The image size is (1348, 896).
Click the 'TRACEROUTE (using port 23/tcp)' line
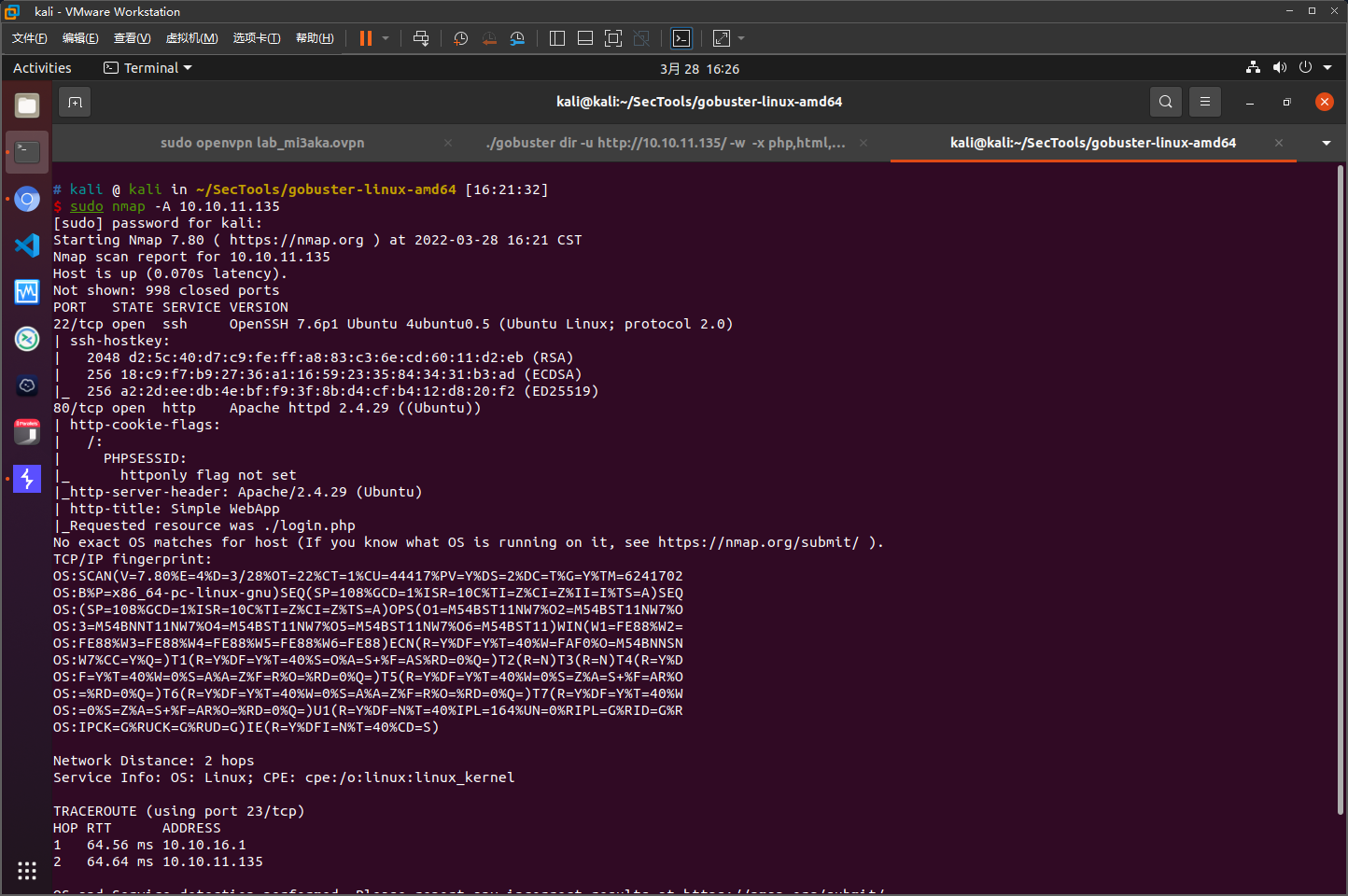pos(179,811)
